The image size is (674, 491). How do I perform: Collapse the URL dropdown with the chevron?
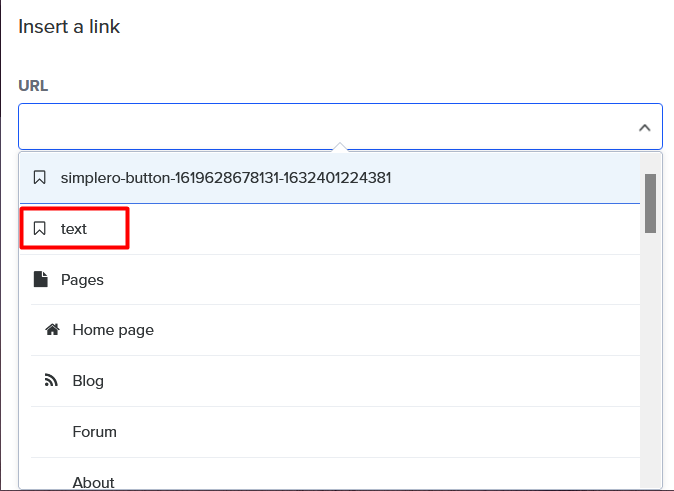(x=644, y=127)
